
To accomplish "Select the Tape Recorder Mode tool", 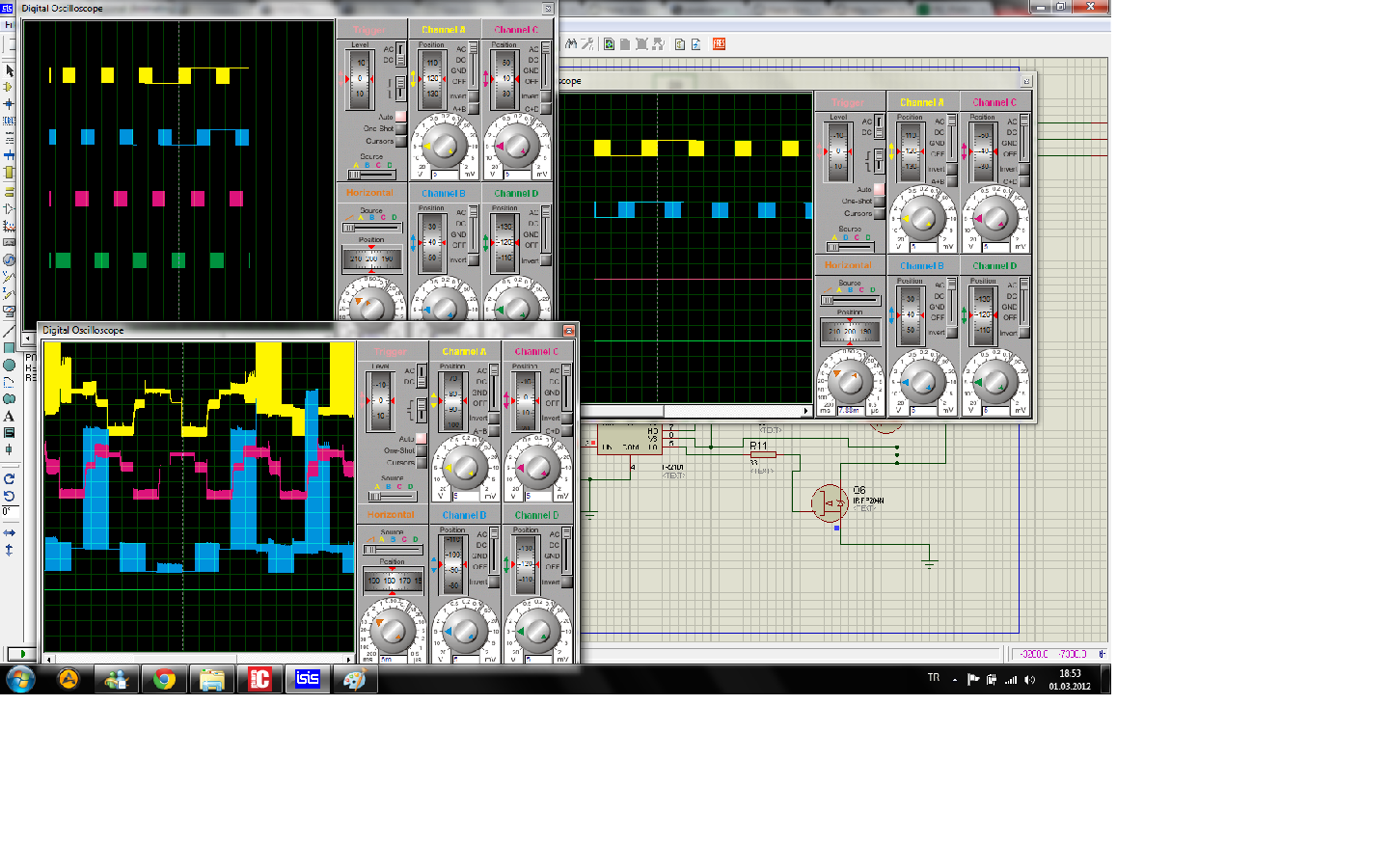I will tap(9, 243).
